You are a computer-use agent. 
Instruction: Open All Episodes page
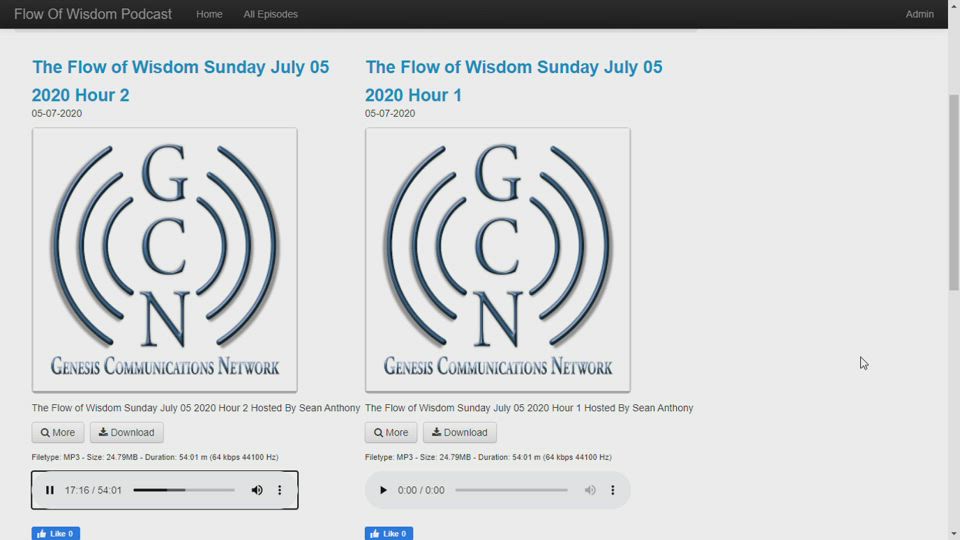[270, 14]
